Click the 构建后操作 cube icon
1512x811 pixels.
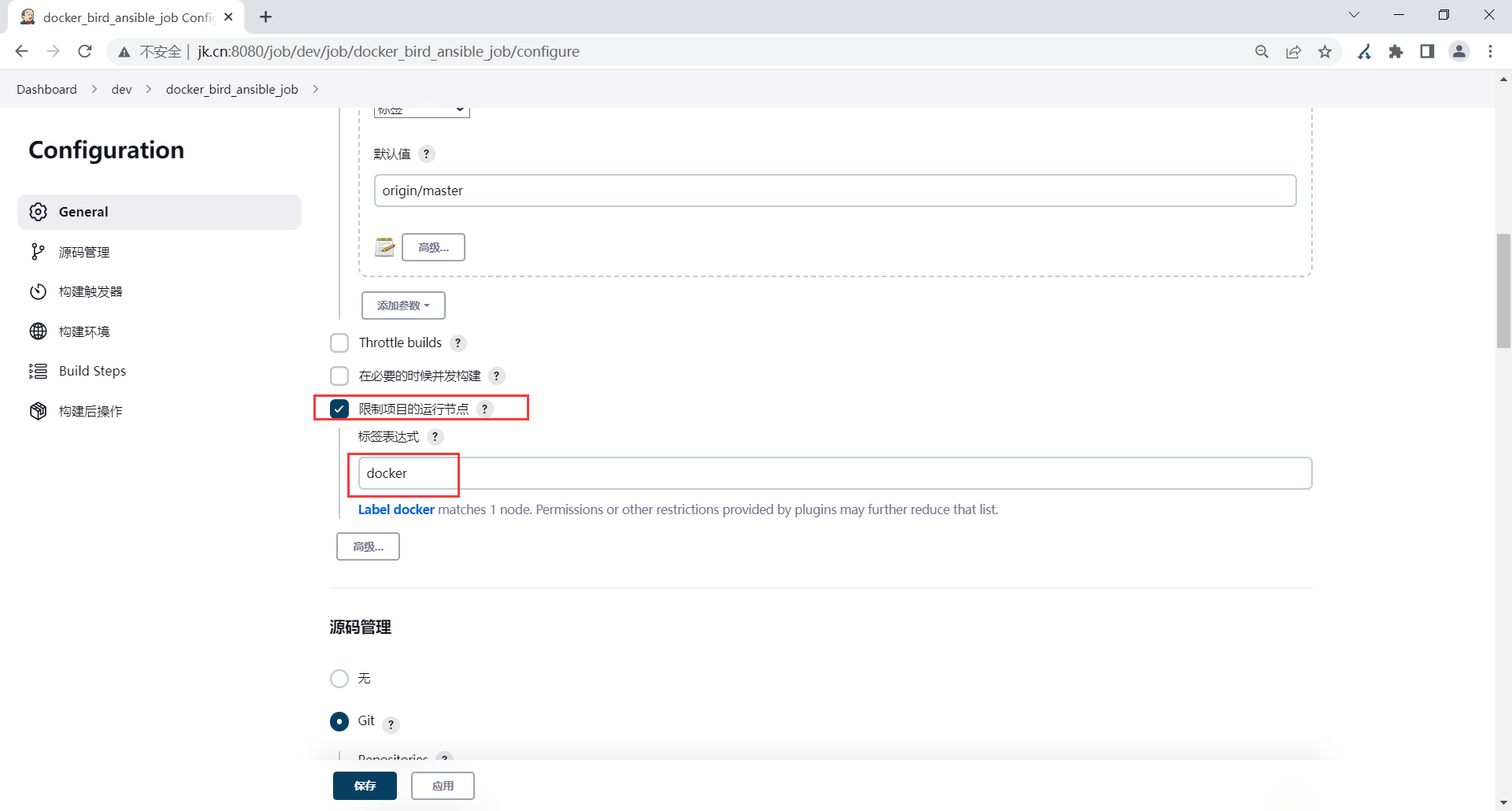(x=38, y=411)
